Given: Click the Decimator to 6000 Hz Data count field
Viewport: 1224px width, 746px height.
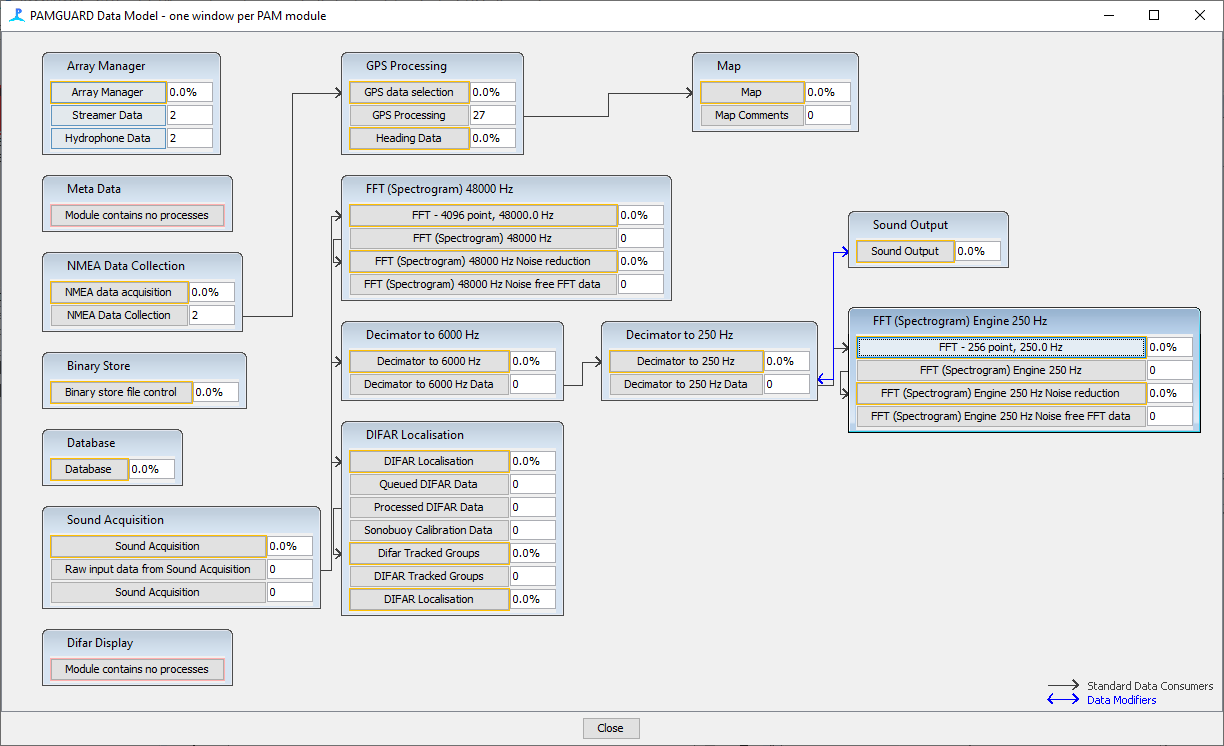Looking at the screenshot, I should tap(533, 384).
